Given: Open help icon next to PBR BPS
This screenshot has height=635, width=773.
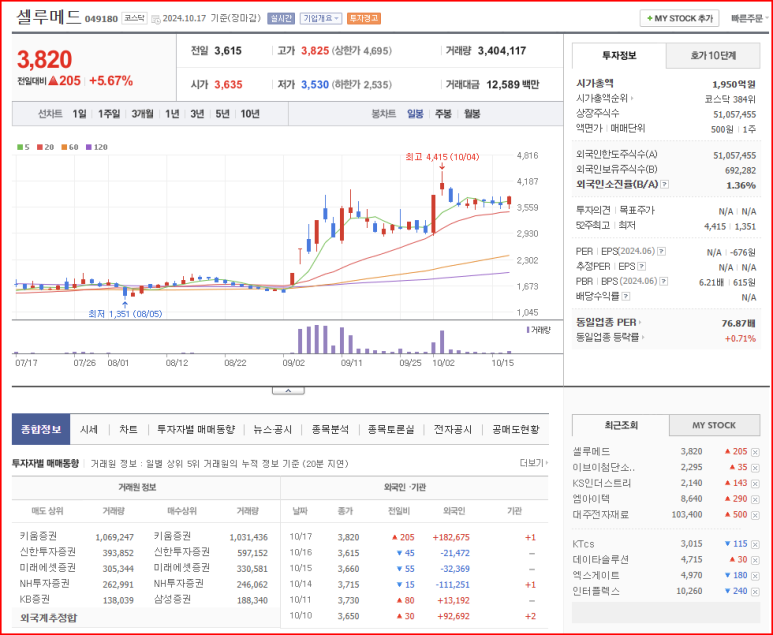Looking at the screenshot, I should [x=664, y=282].
